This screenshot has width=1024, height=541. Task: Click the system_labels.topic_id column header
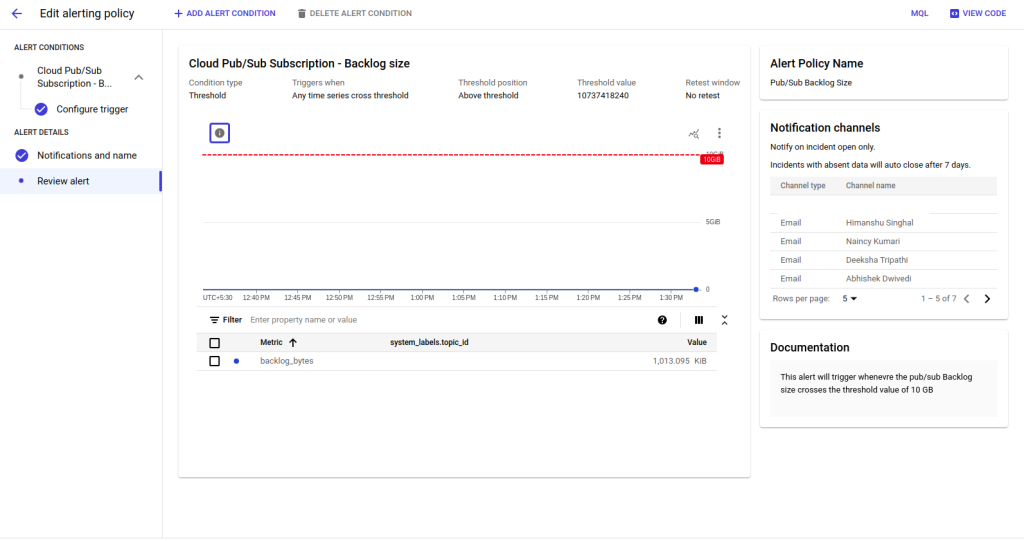pos(429,342)
